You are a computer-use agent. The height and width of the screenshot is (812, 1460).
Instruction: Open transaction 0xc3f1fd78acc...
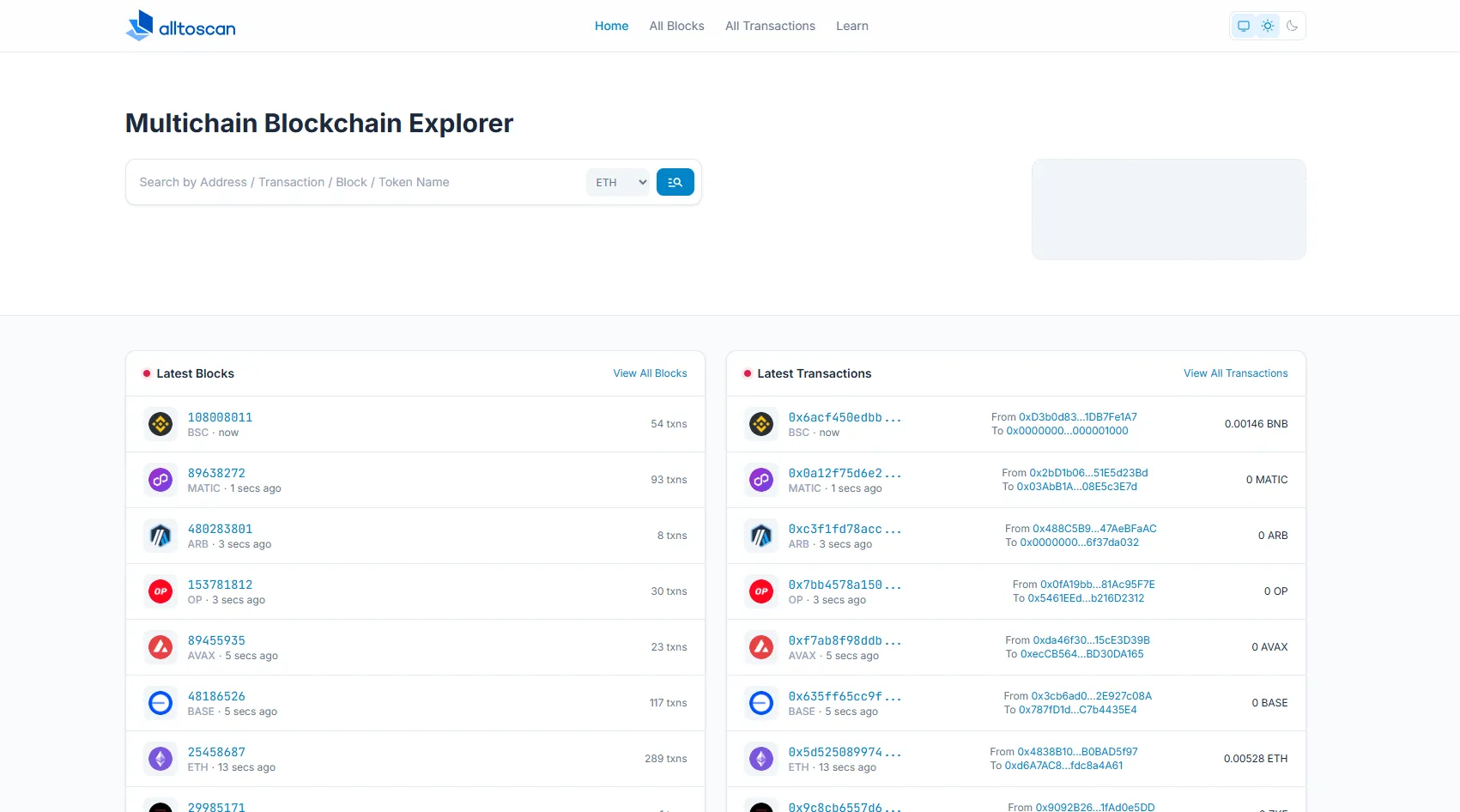point(845,529)
